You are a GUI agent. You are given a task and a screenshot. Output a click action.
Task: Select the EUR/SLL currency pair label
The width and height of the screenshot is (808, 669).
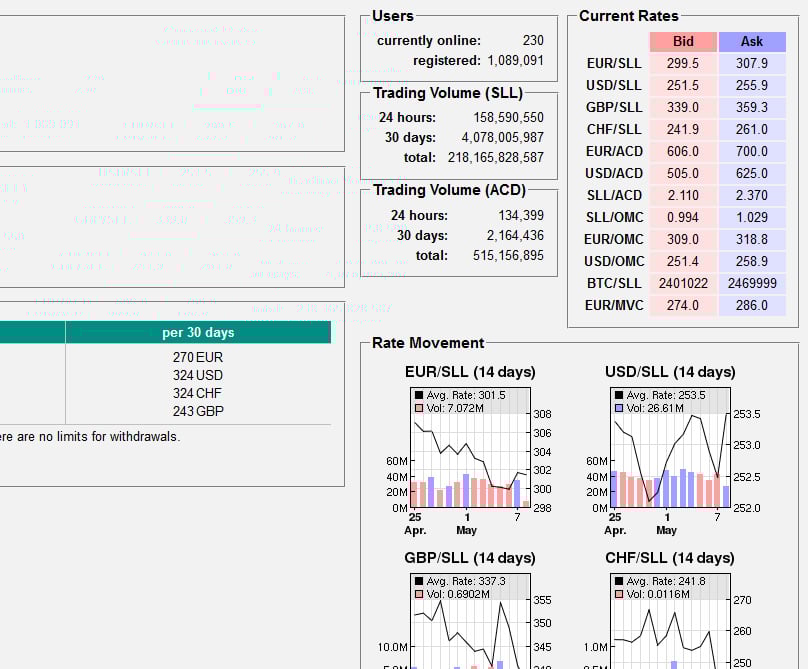click(x=614, y=63)
